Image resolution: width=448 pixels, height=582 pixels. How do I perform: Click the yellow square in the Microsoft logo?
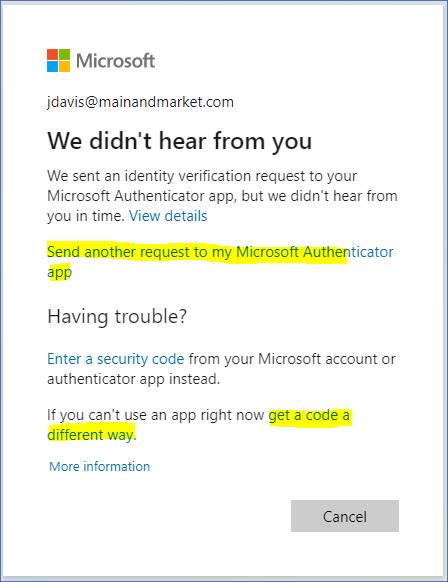coord(64,66)
